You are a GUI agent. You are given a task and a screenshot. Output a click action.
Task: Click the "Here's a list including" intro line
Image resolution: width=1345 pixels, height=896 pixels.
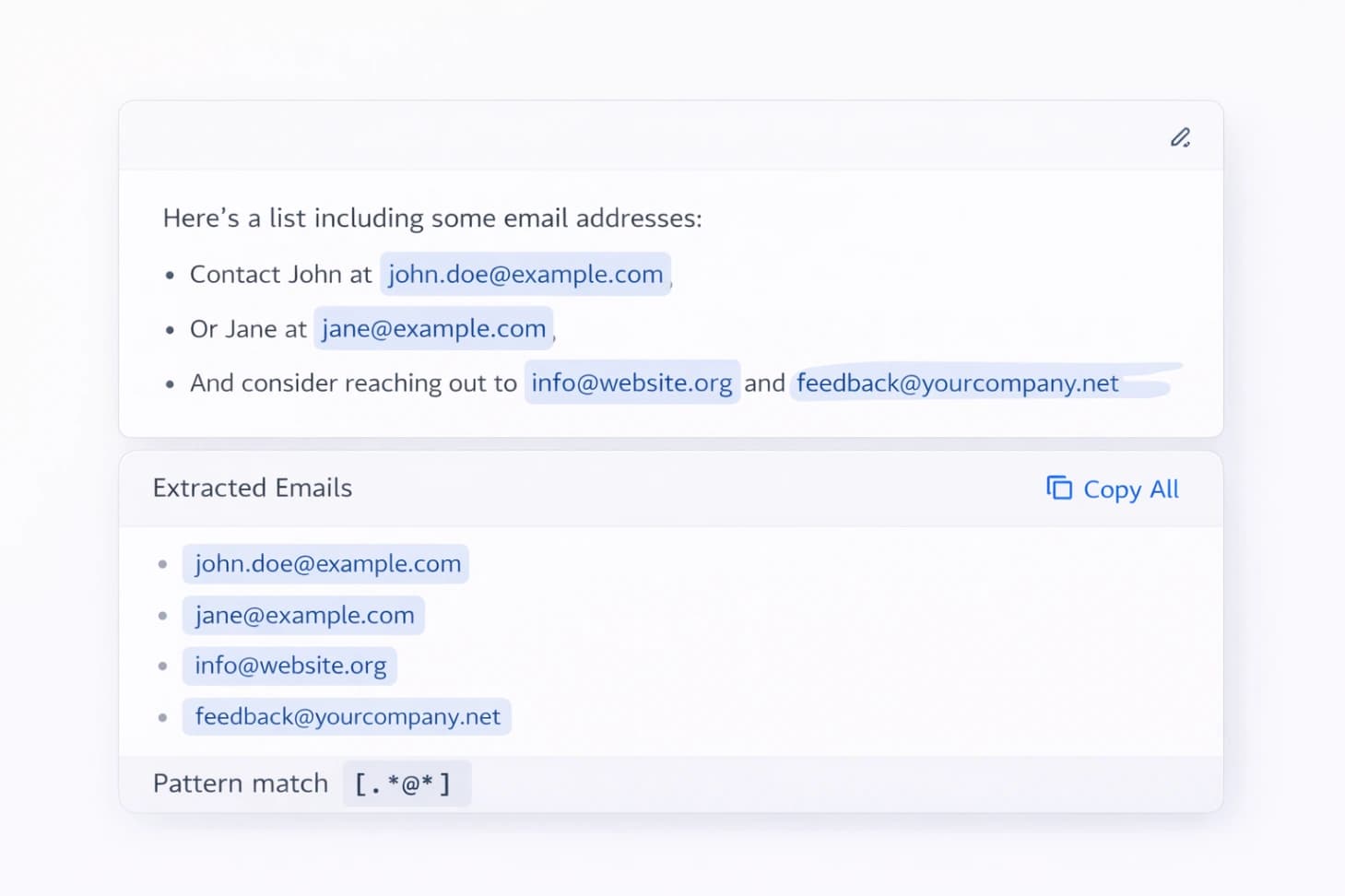431,218
